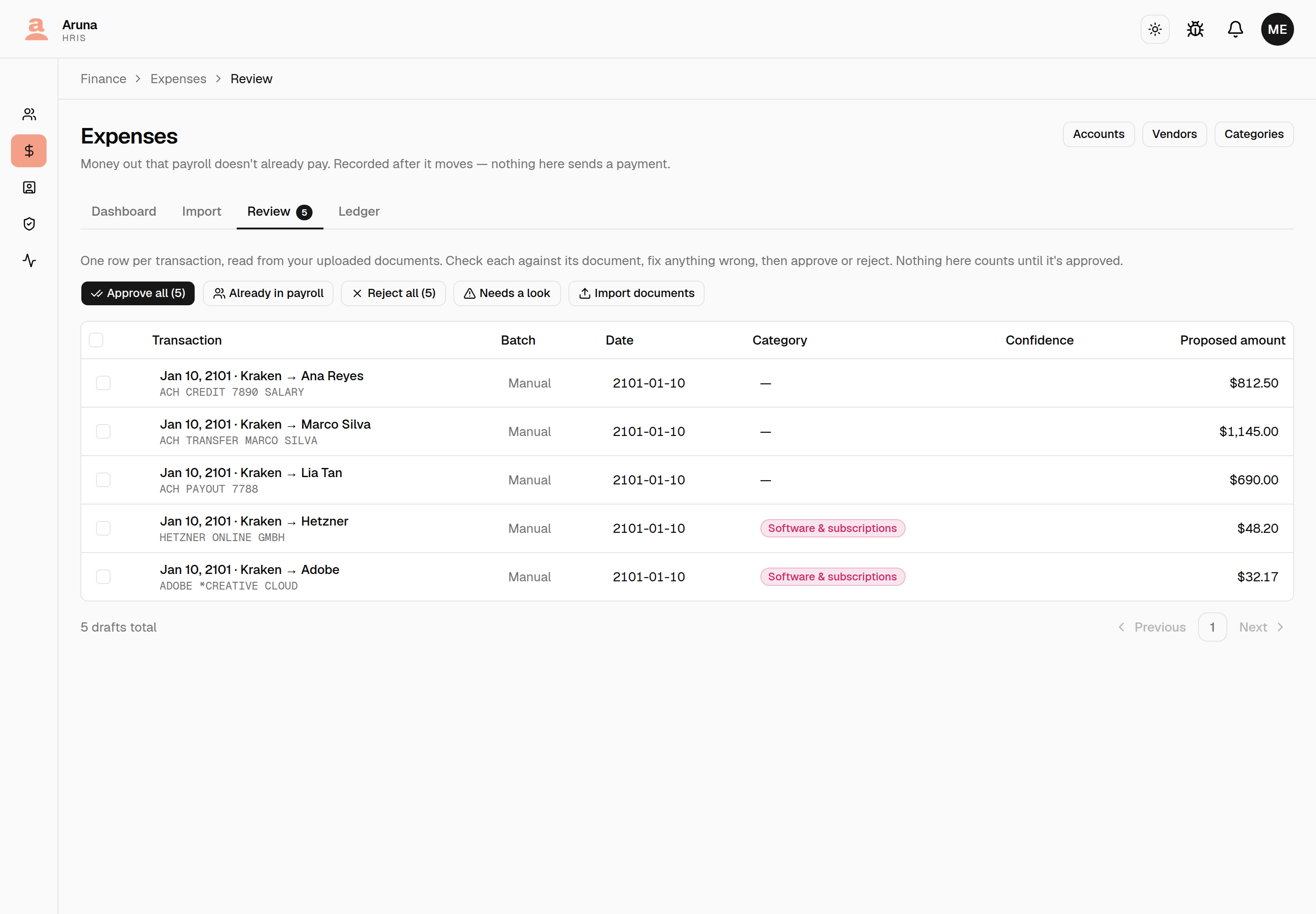1316x914 pixels.
Task: Click Reject all (5) button
Action: [393, 293]
